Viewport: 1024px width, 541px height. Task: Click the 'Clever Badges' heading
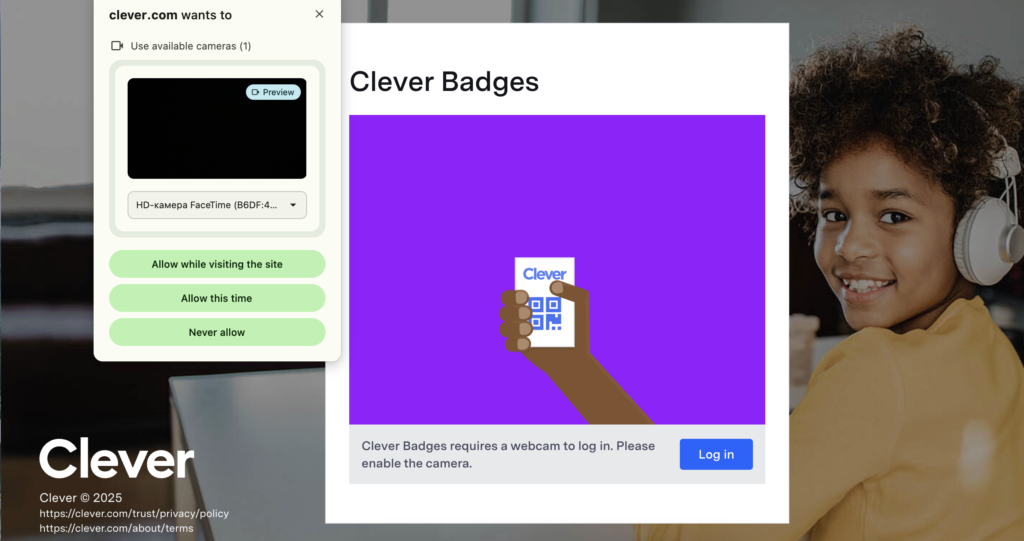(x=444, y=82)
